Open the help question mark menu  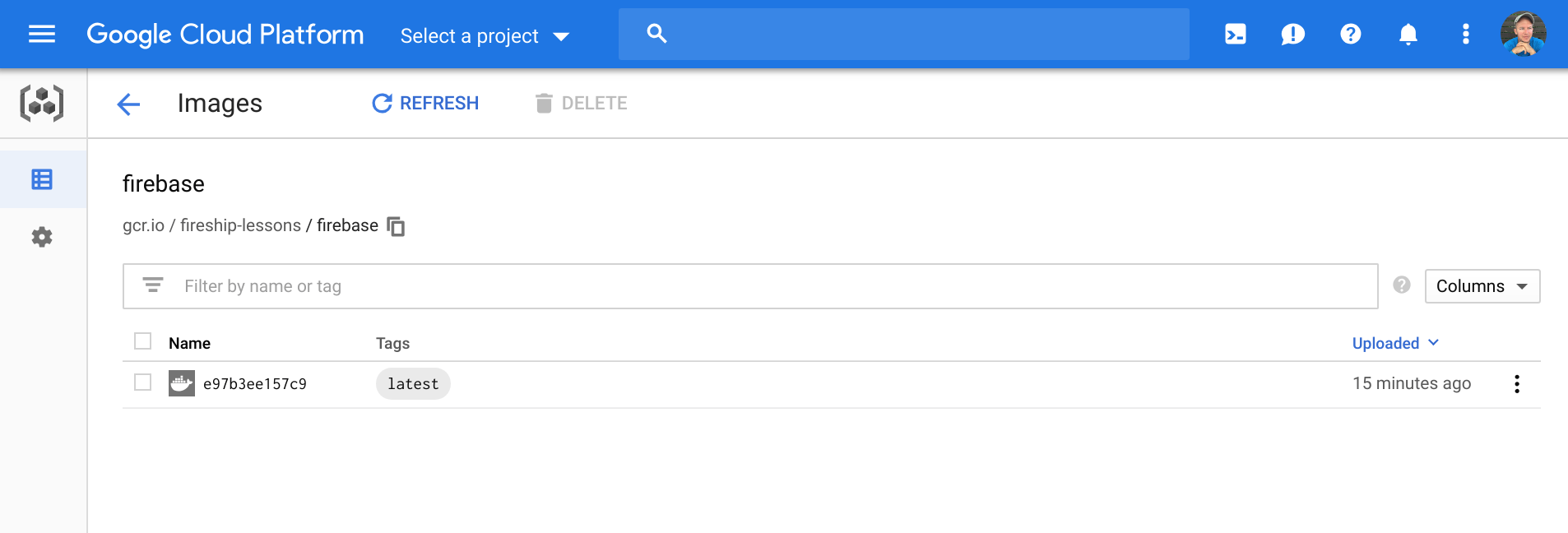(x=1350, y=34)
